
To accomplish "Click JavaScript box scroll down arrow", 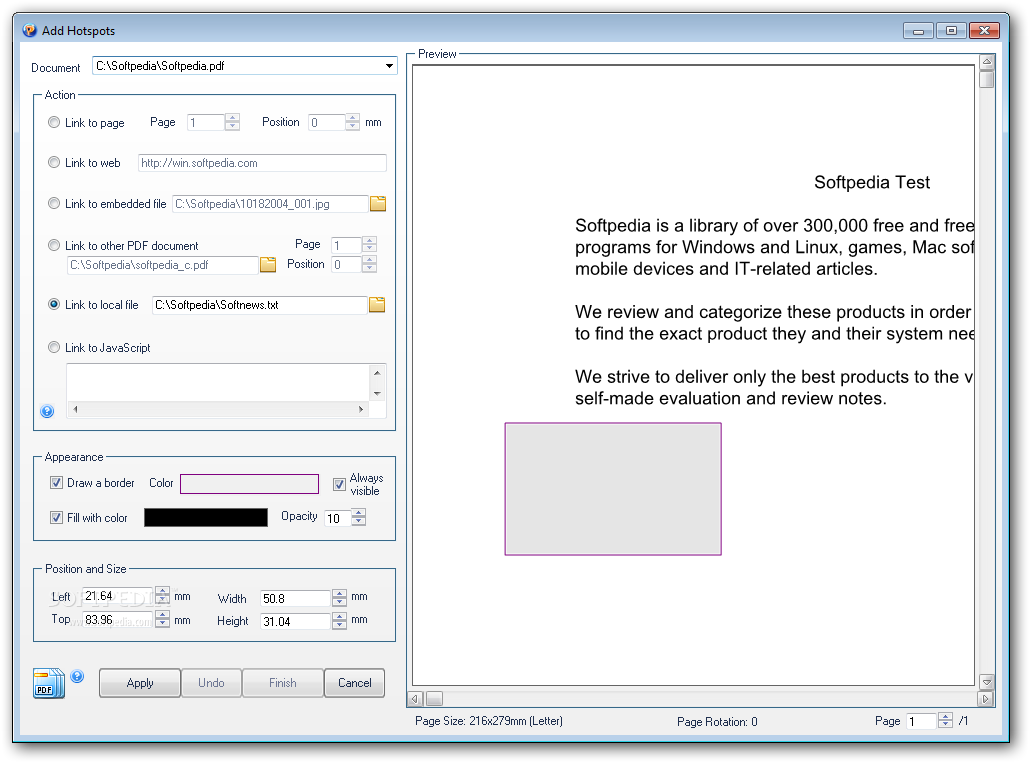I will [377, 393].
